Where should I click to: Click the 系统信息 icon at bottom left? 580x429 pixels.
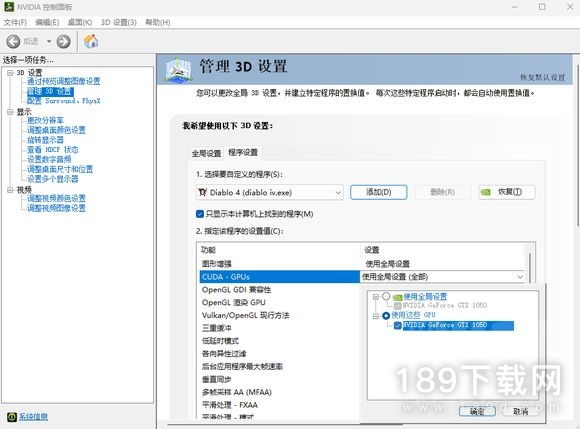(12, 417)
